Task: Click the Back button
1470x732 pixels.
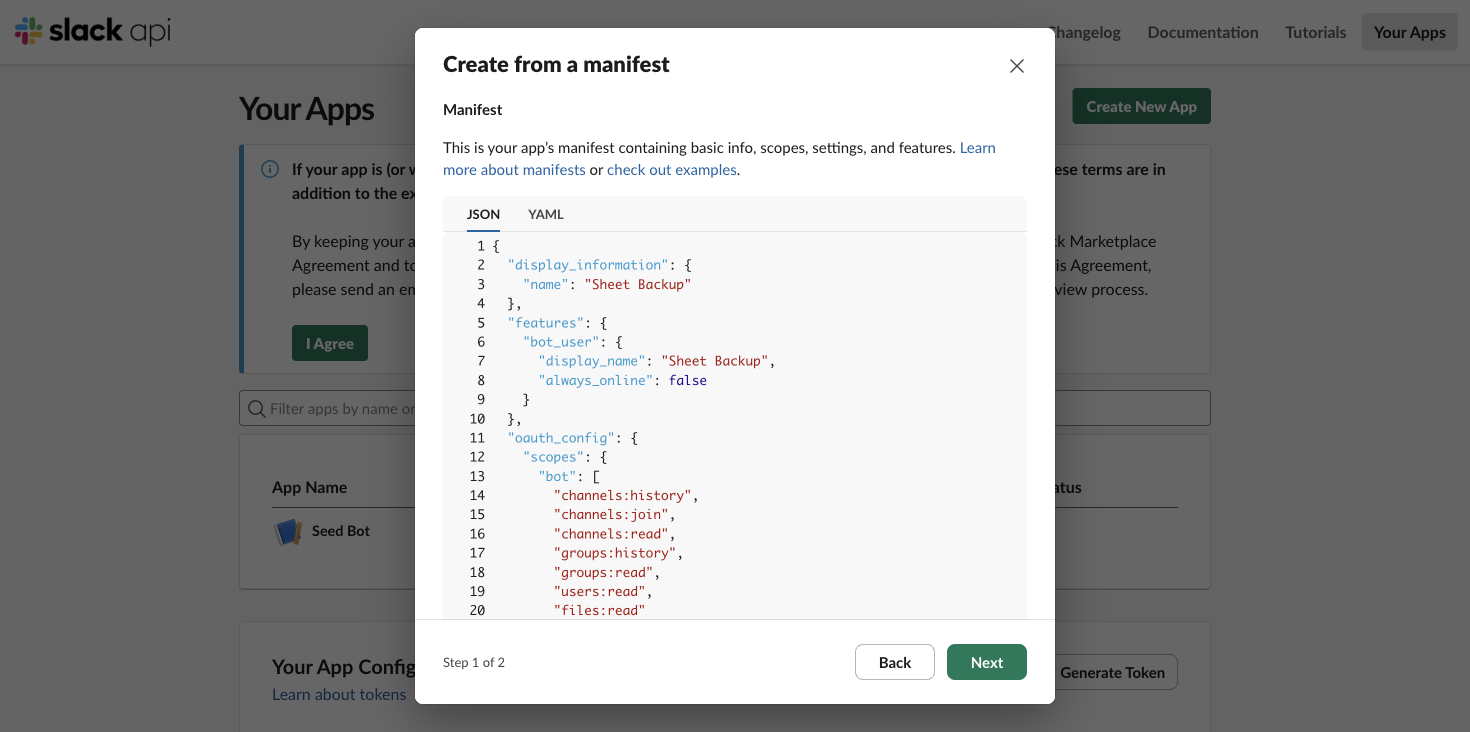Action: (895, 662)
